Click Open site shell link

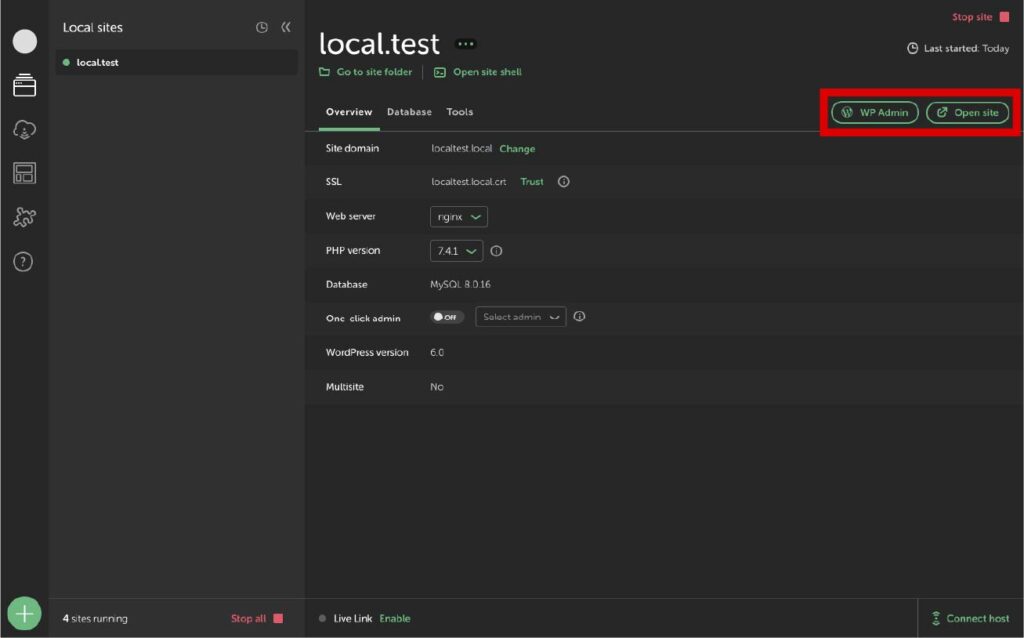(x=478, y=72)
